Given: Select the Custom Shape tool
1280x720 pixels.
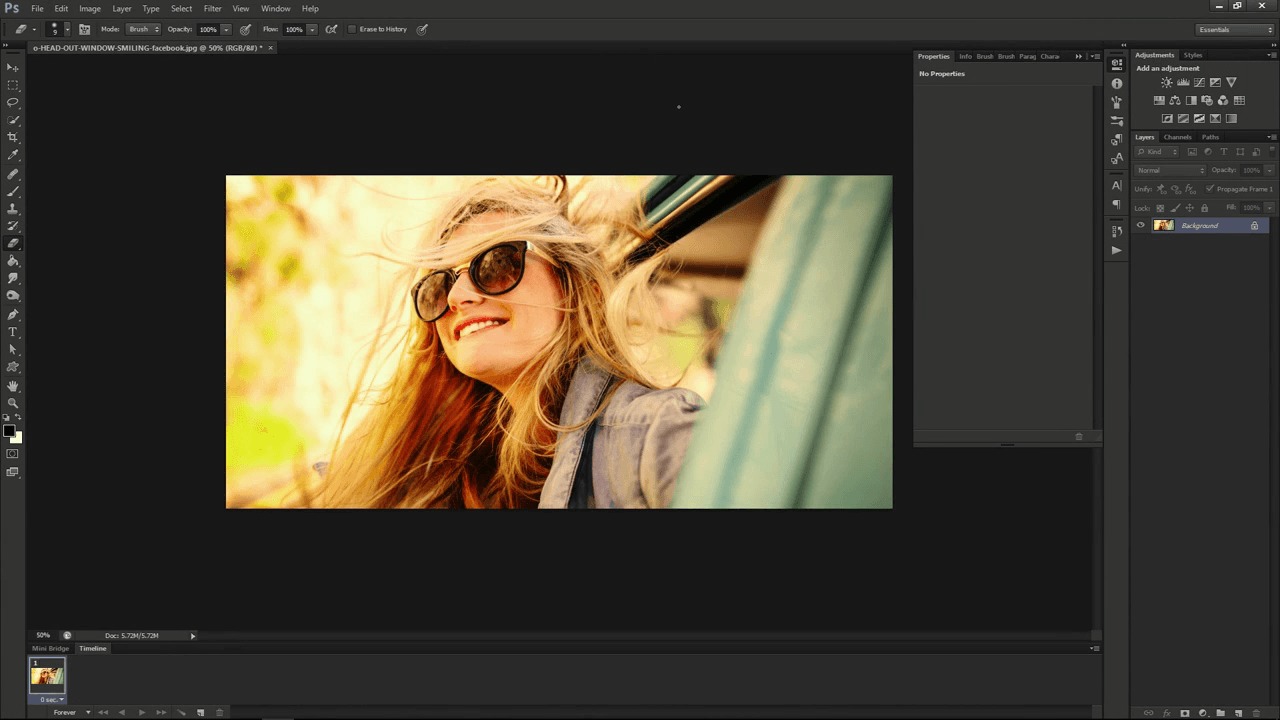Looking at the screenshot, I should point(13,367).
